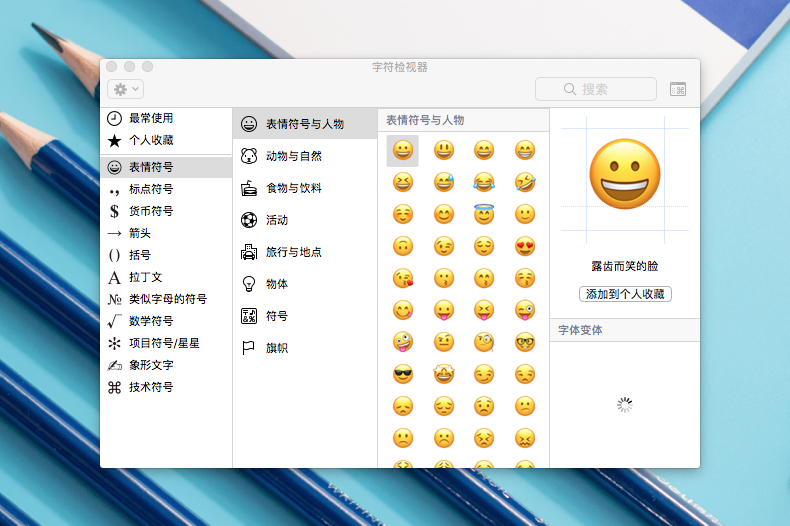Open the 动物与自然 subcategory
The width and height of the screenshot is (790, 526).
tap(305, 156)
